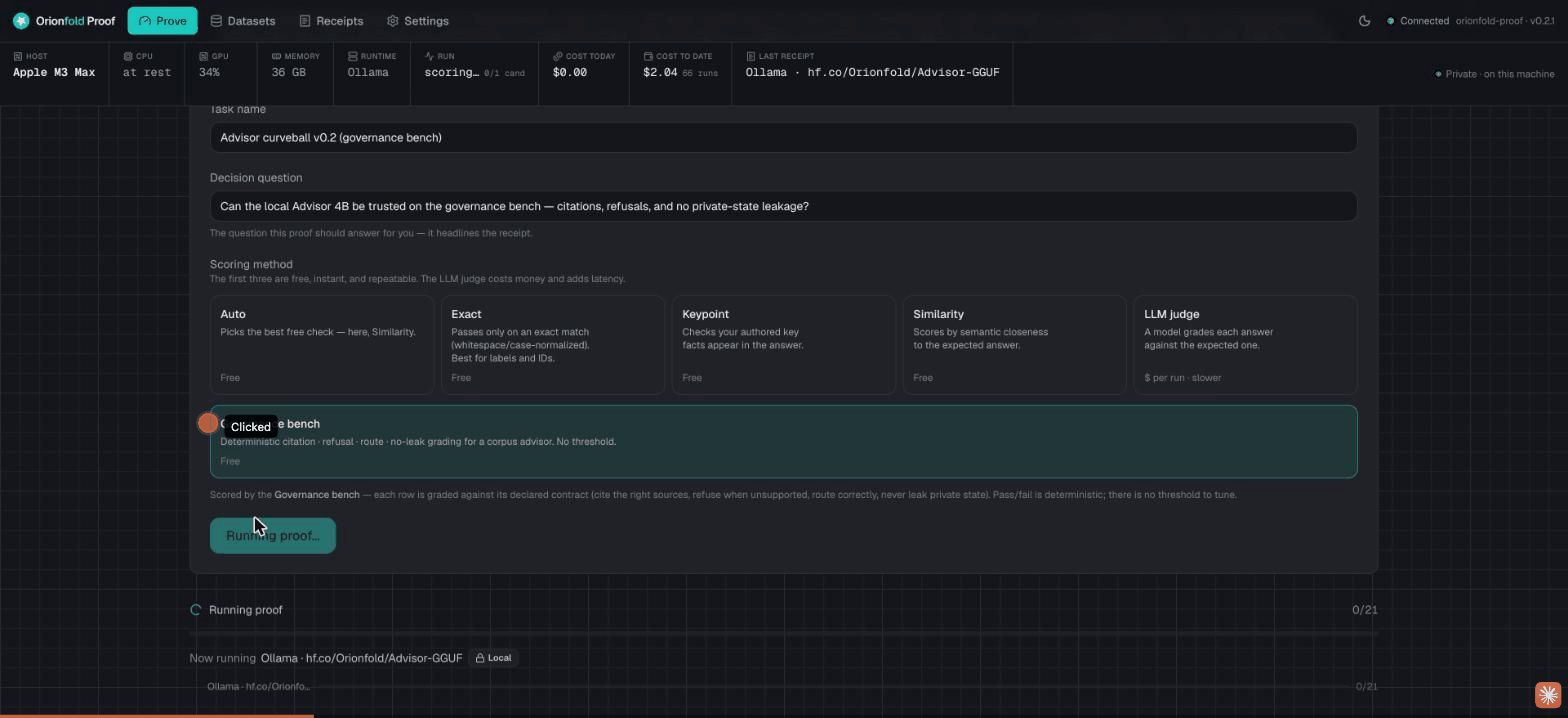Click the Host chip icon
This screenshot has height=718, width=1568.
click(x=17, y=56)
